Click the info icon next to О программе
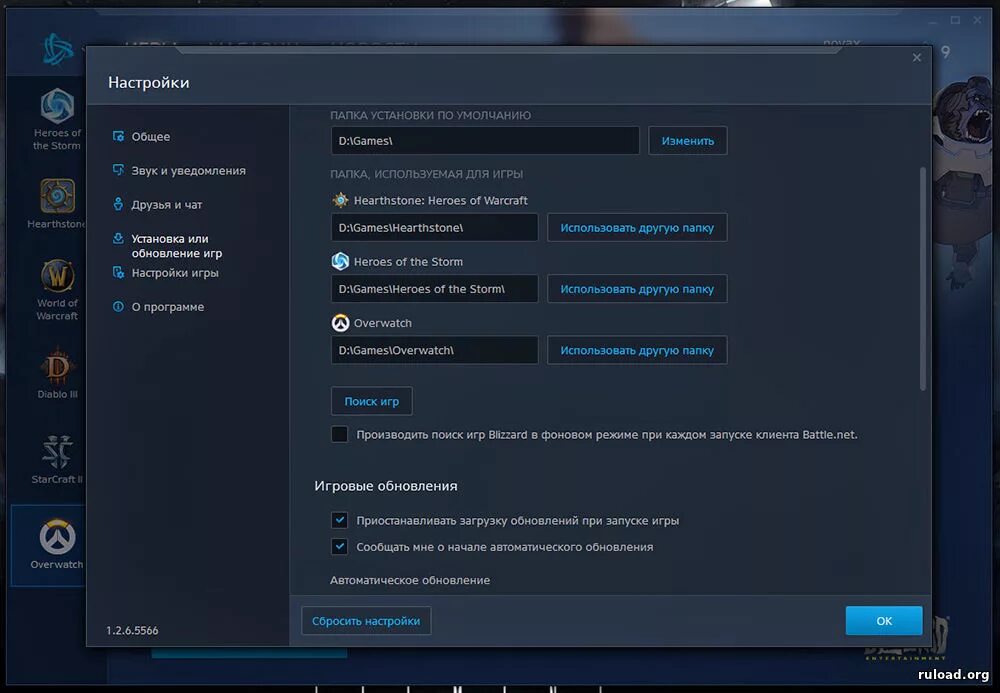Image resolution: width=1000 pixels, height=693 pixels. (x=118, y=307)
